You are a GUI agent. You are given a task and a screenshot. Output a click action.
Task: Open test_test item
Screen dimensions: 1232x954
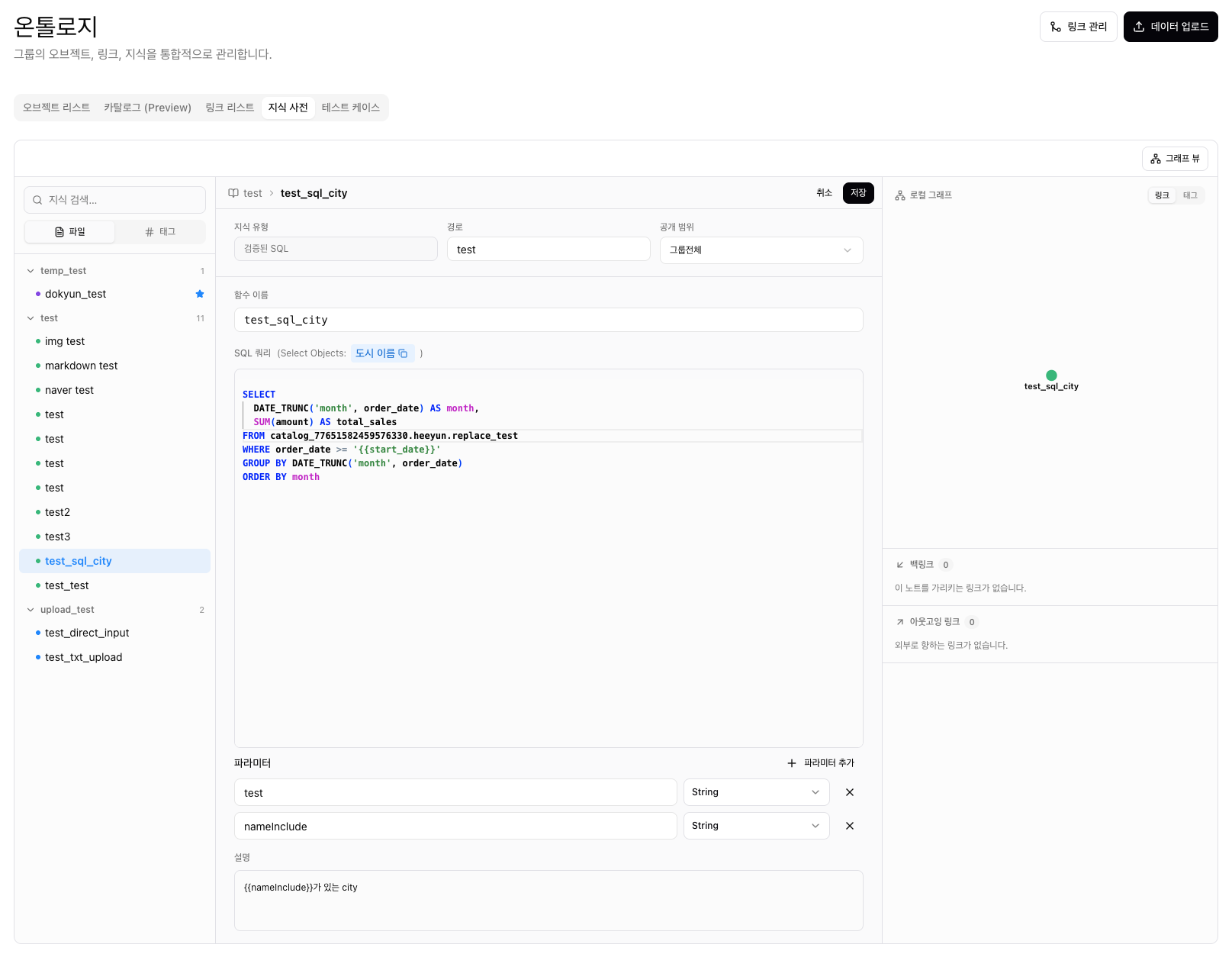tap(115, 585)
